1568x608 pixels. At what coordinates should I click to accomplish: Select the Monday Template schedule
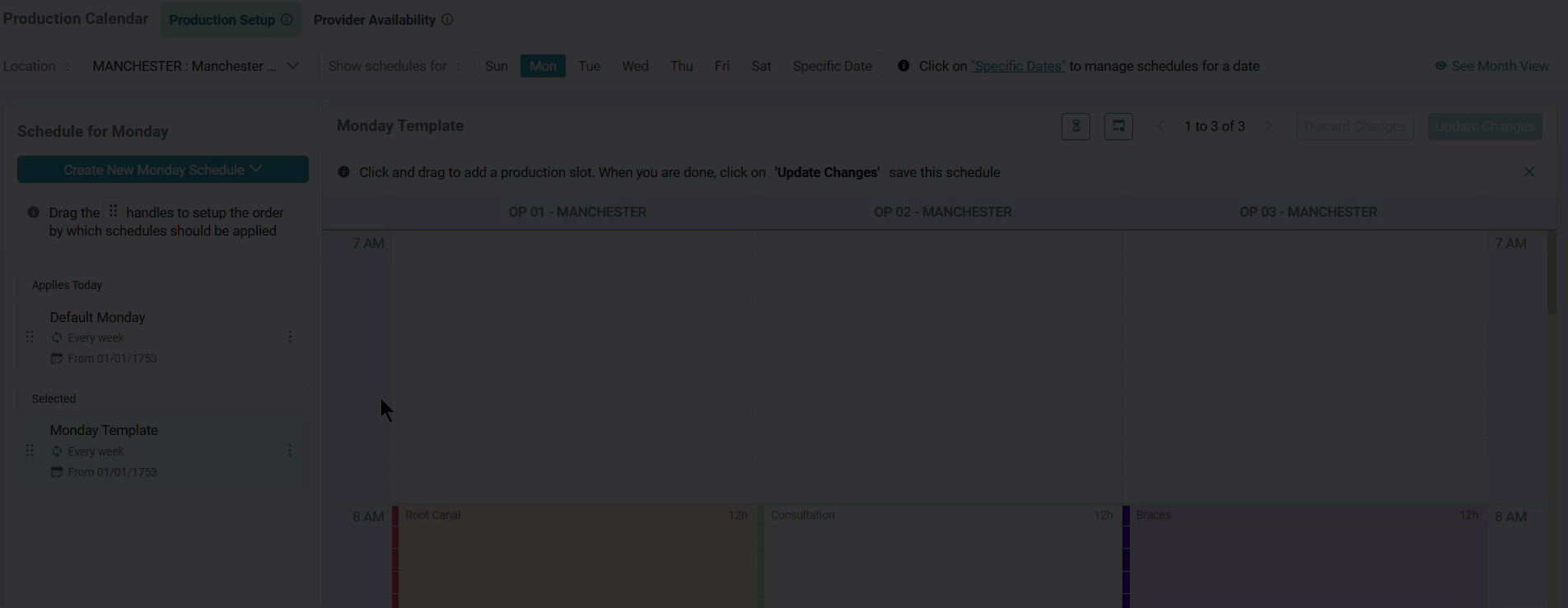(x=163, y=451)
